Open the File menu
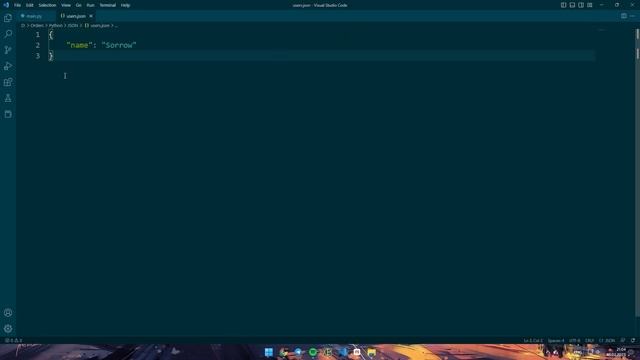This screenshot has height=360, width=640. point(17,5)
